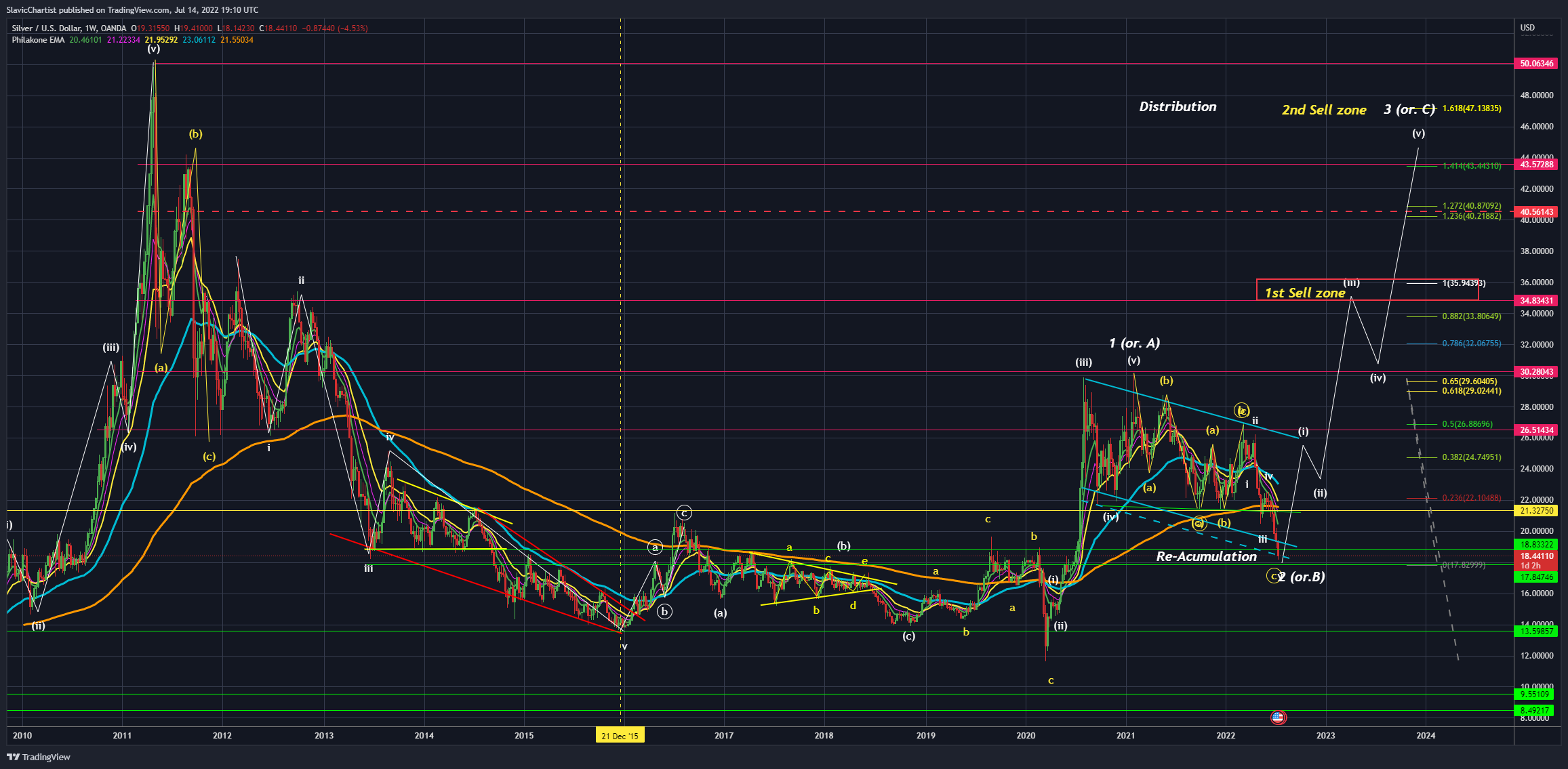Select the 21 Dec '15 date marker
The width and height of the screenshot is (1568, 769).
[x=620, y=736]
